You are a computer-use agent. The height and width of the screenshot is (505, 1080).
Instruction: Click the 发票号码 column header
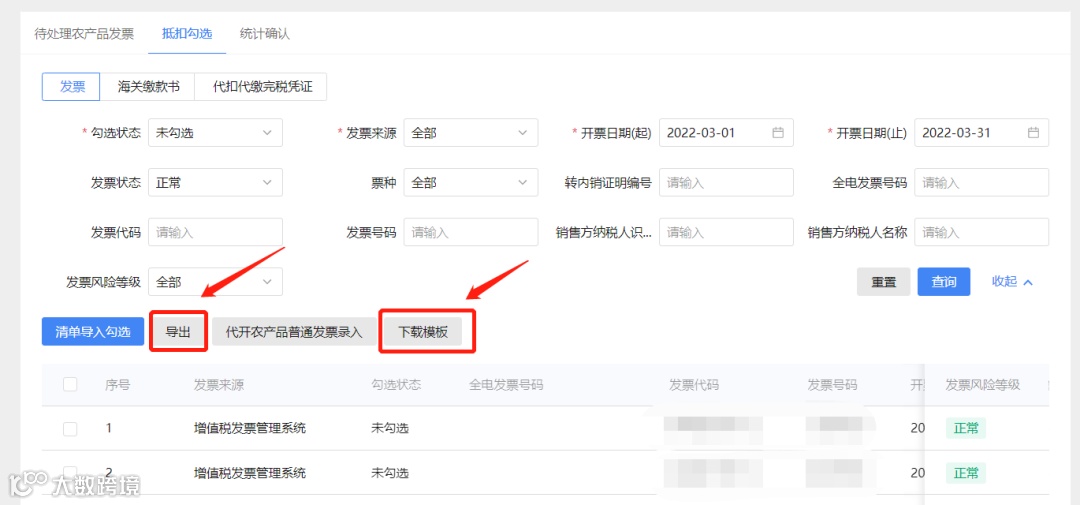tap(832, 384)
